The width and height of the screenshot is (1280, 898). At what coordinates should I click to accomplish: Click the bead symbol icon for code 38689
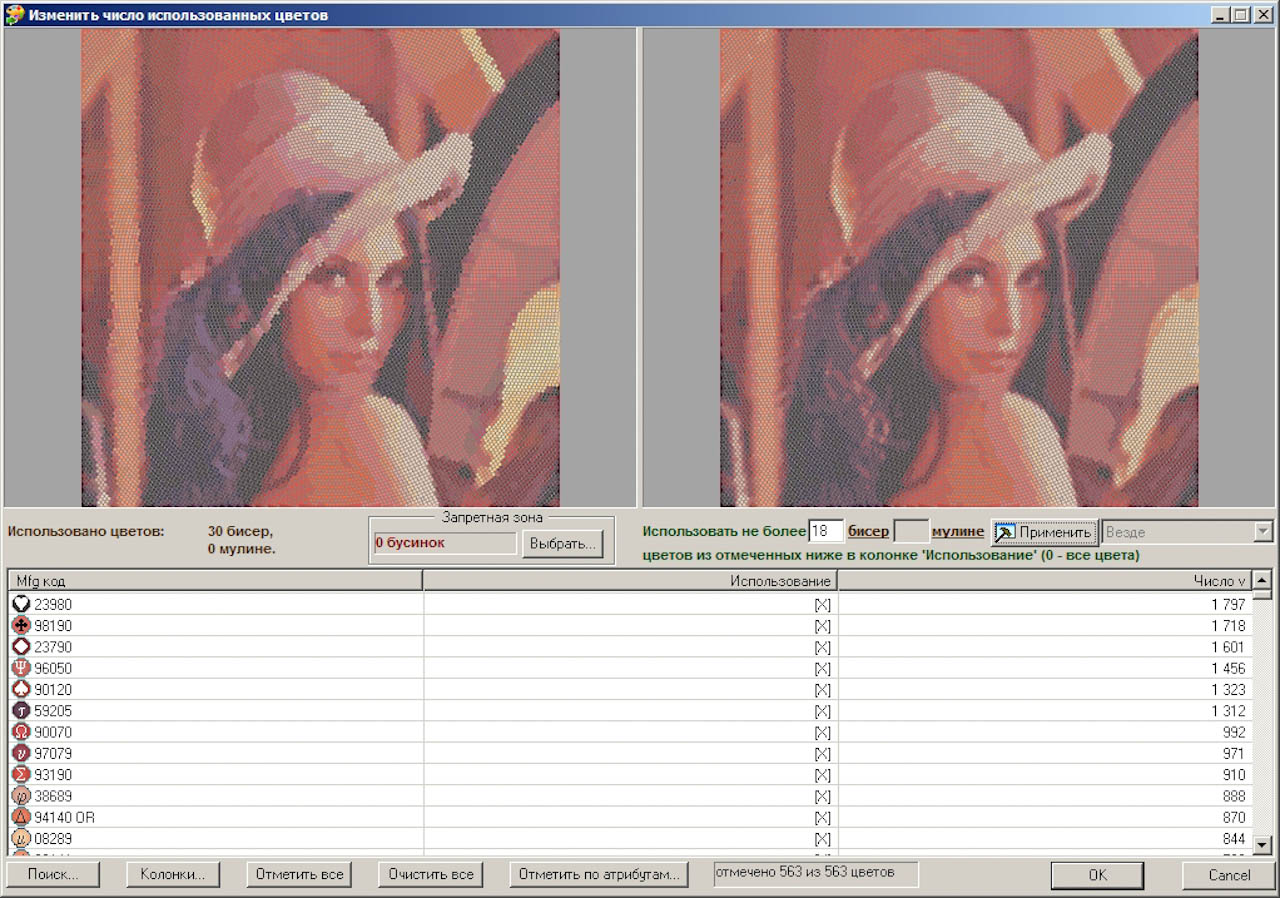(x=22, y=796)
